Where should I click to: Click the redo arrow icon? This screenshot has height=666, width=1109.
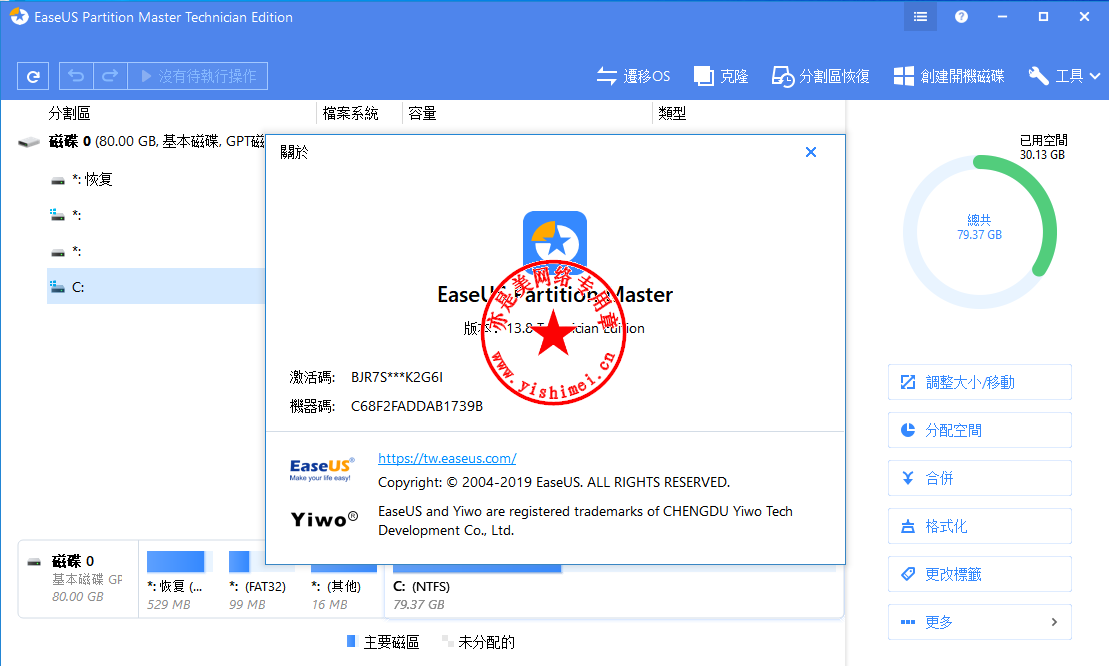click(110, 76)
